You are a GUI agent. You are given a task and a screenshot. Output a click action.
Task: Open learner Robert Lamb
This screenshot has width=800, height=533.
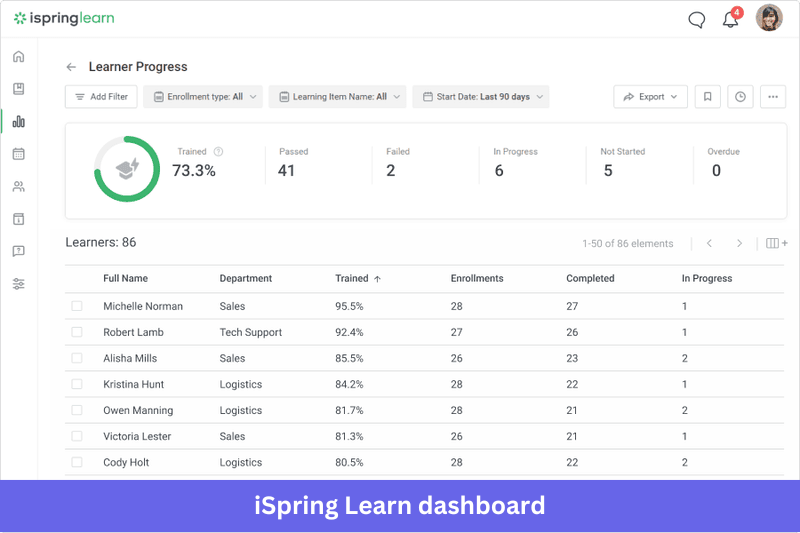pyautogui.click(x=133, y=332)
